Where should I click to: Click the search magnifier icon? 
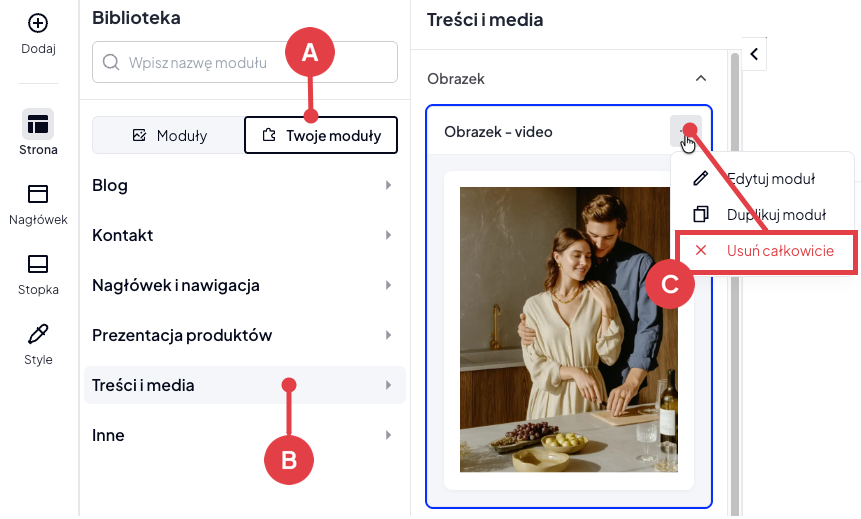tap(111, 62)
